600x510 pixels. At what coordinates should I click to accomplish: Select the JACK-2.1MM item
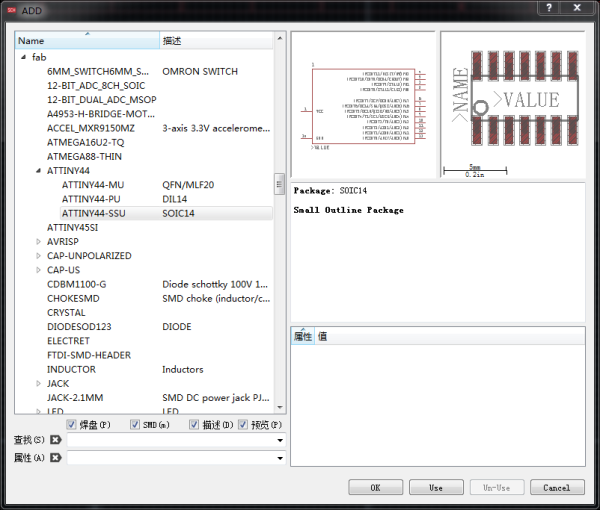[75, 398]
